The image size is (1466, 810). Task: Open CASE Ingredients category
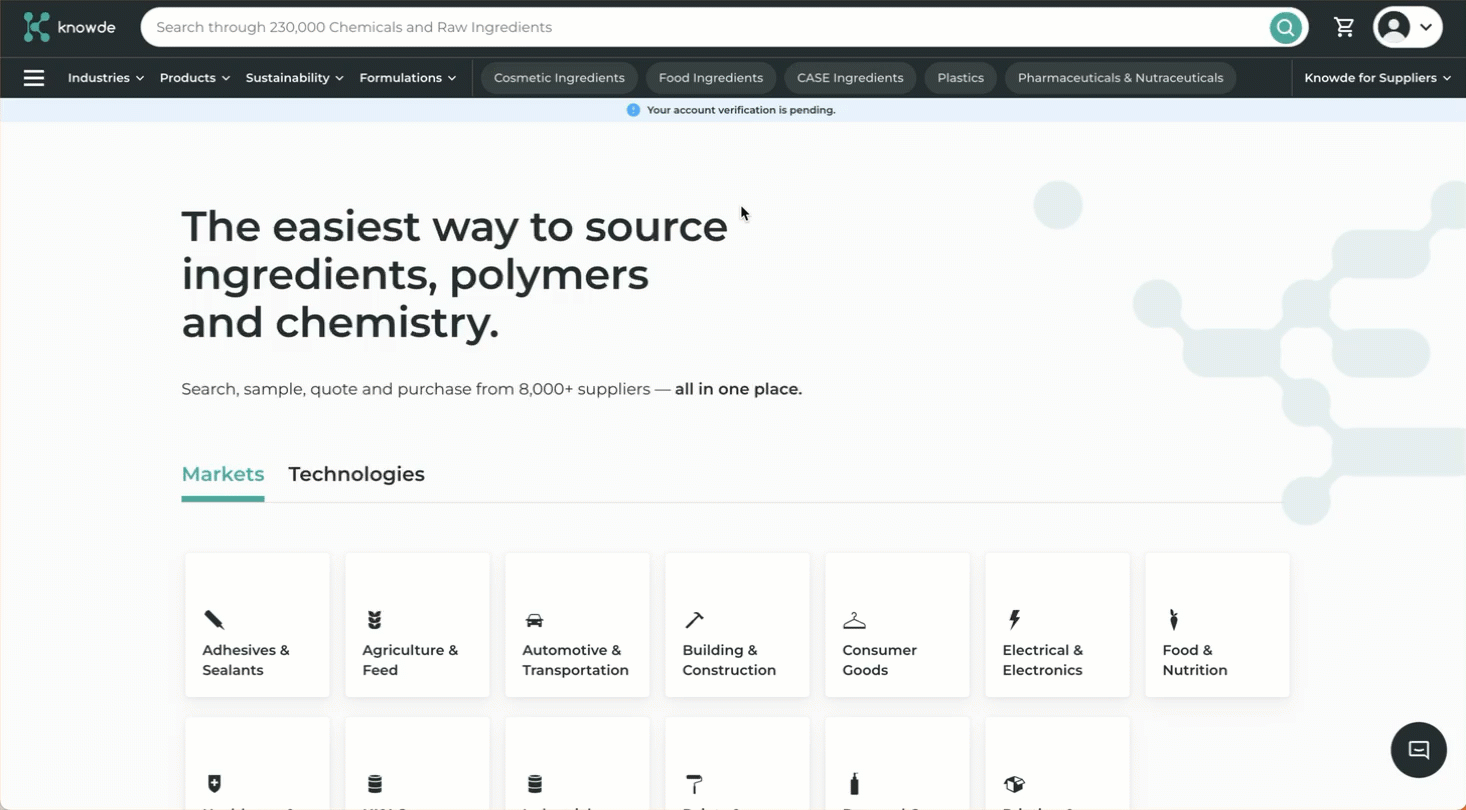click(850, 78)
